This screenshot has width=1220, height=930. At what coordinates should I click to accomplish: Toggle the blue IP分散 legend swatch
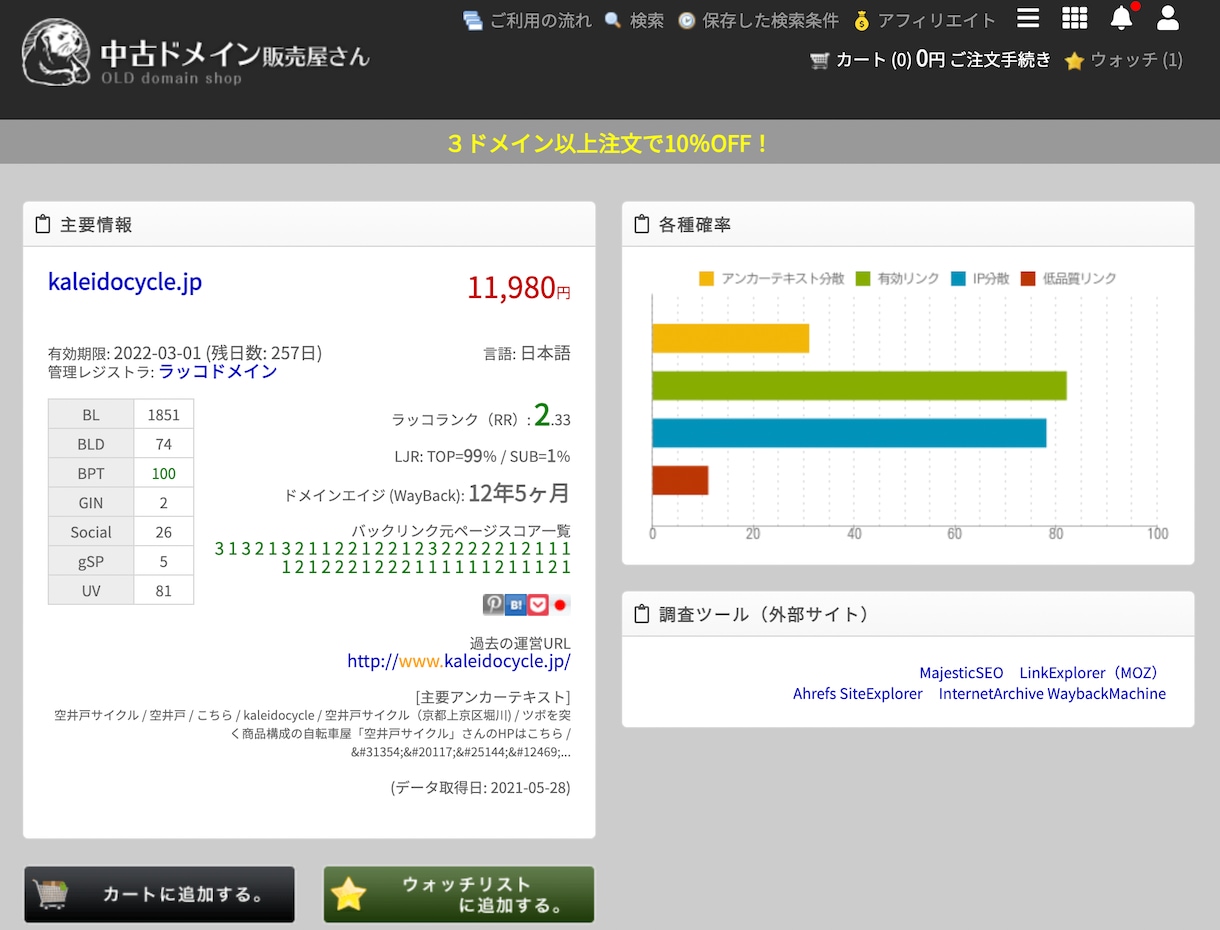(x=958, y=278)
